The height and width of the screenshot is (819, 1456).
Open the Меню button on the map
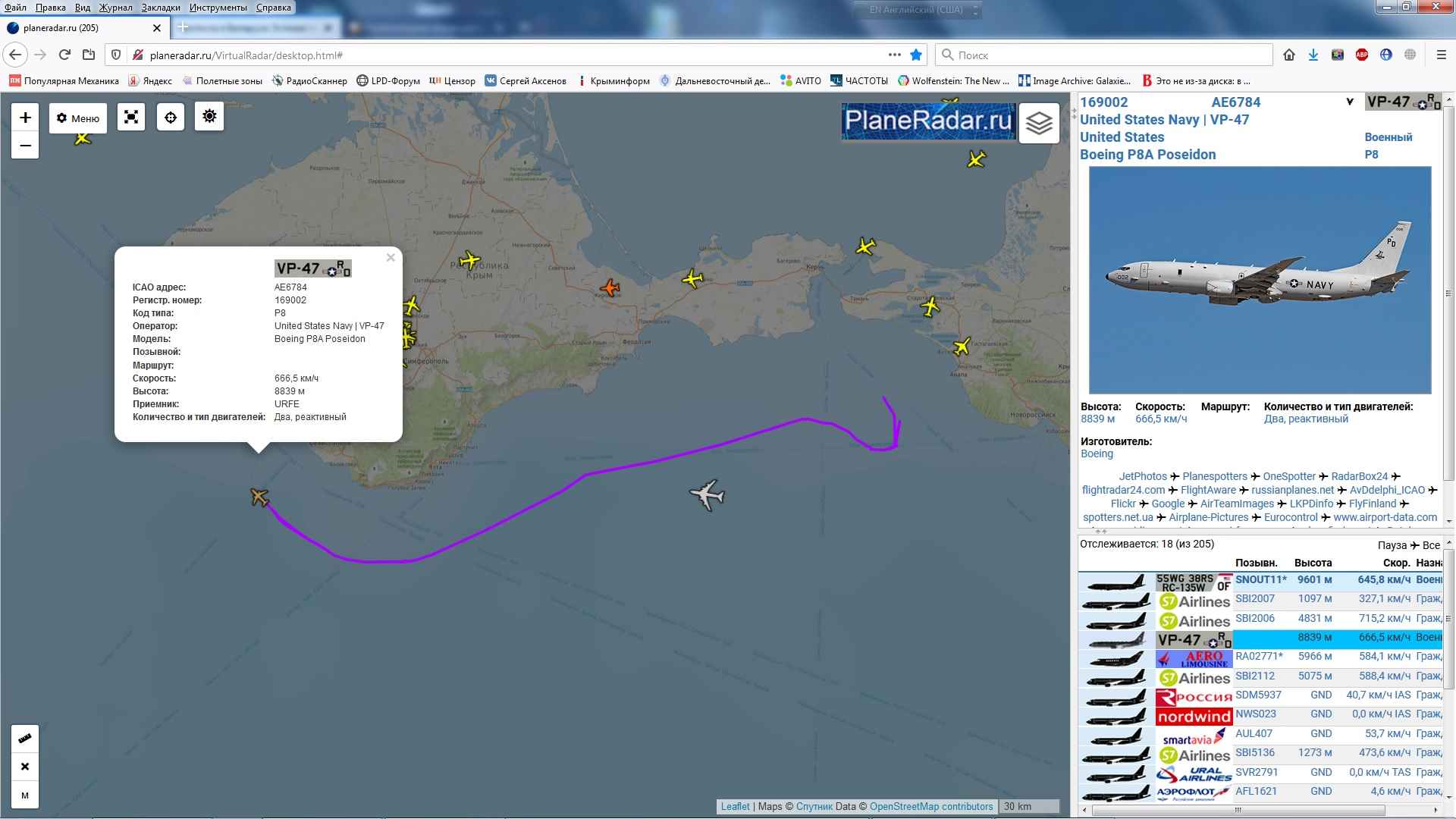78,118
